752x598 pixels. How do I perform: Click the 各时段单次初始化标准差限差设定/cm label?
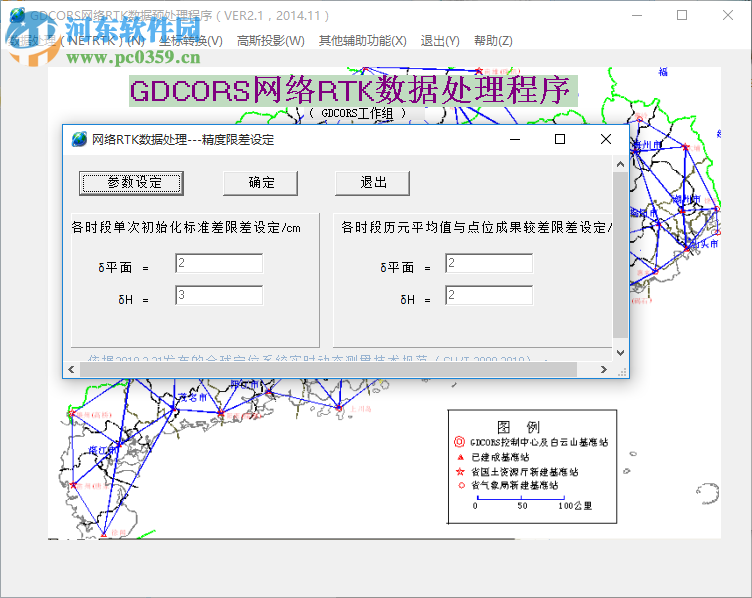[x=186, y=227]
